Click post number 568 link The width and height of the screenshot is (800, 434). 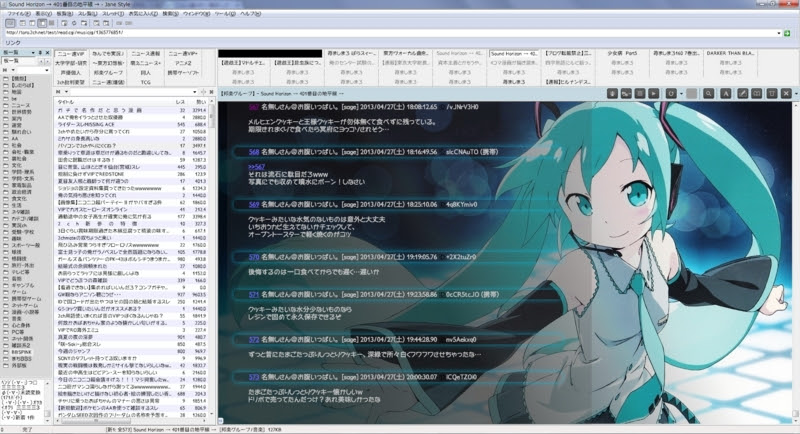(254, 152)
